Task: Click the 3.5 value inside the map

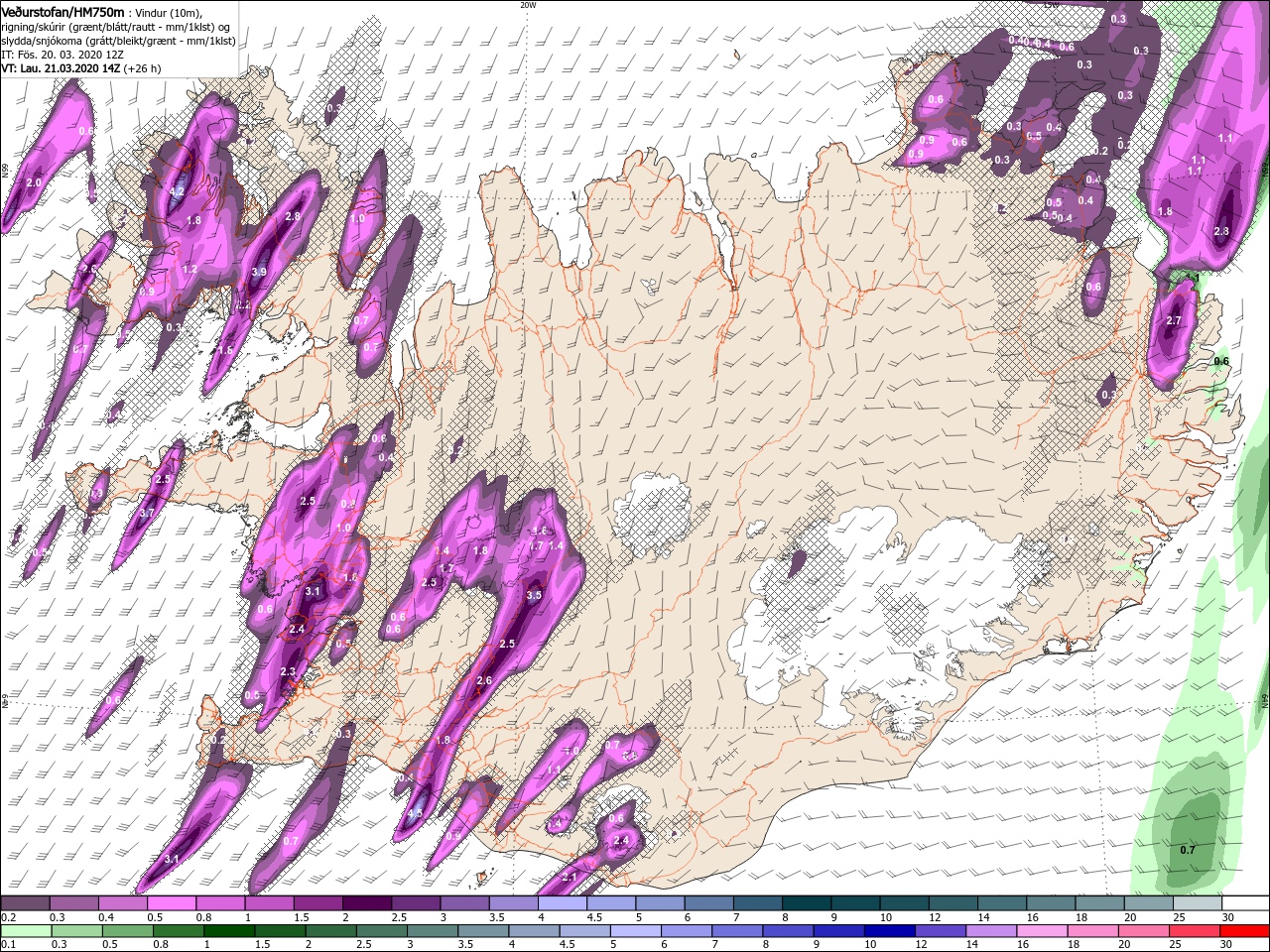Action: click(534, 595)
